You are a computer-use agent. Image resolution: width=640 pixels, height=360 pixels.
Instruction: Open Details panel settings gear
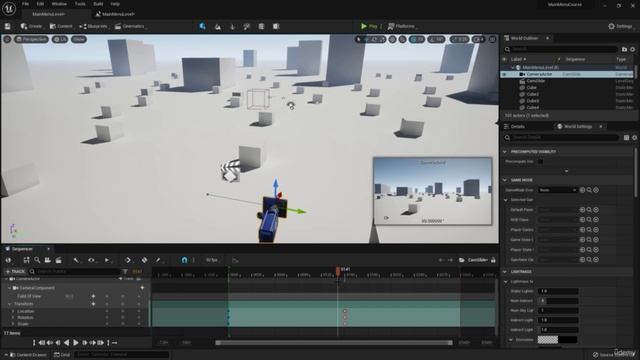click(x=634, y=138)
